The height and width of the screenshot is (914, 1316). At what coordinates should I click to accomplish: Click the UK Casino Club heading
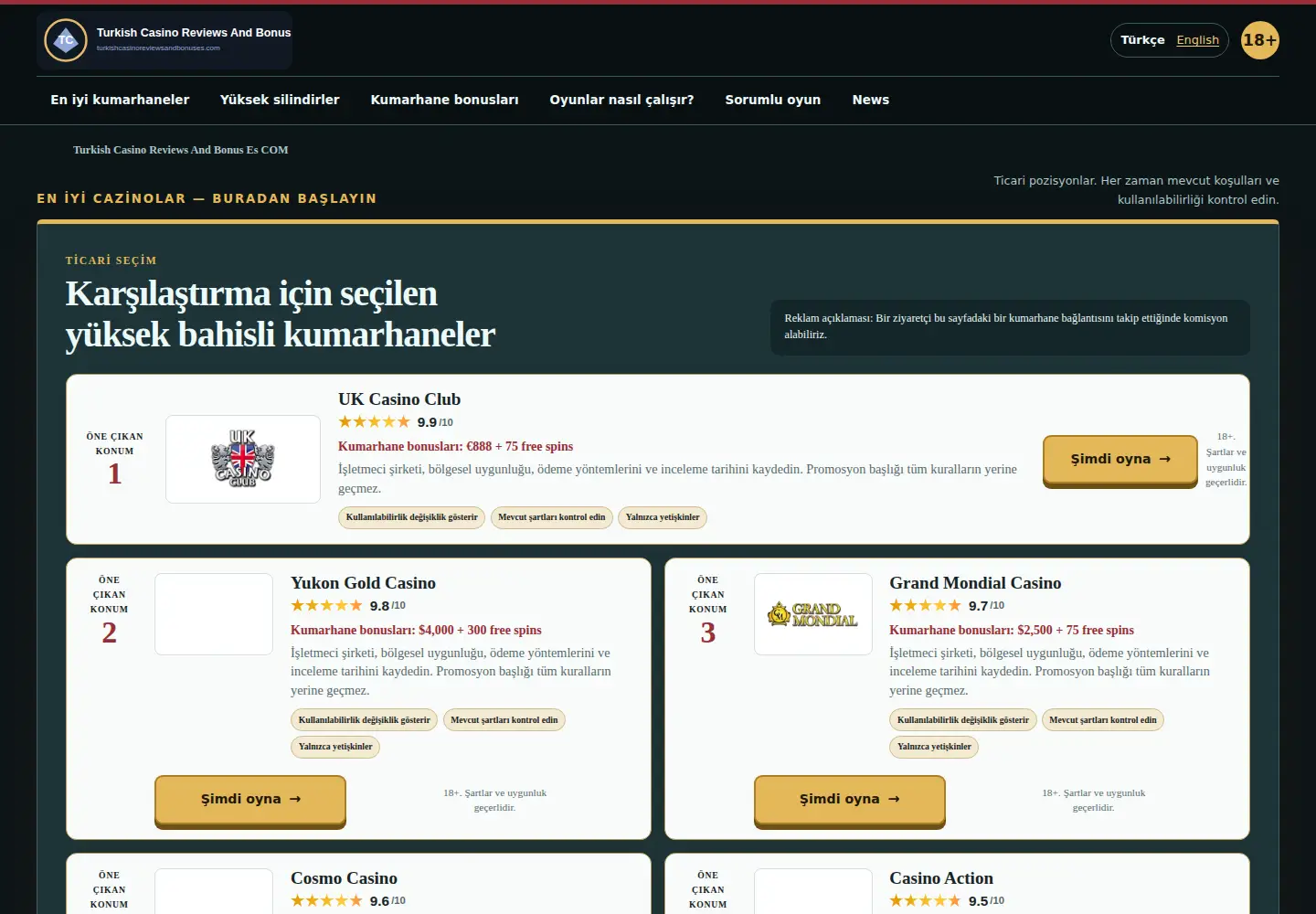click(399, 399)
